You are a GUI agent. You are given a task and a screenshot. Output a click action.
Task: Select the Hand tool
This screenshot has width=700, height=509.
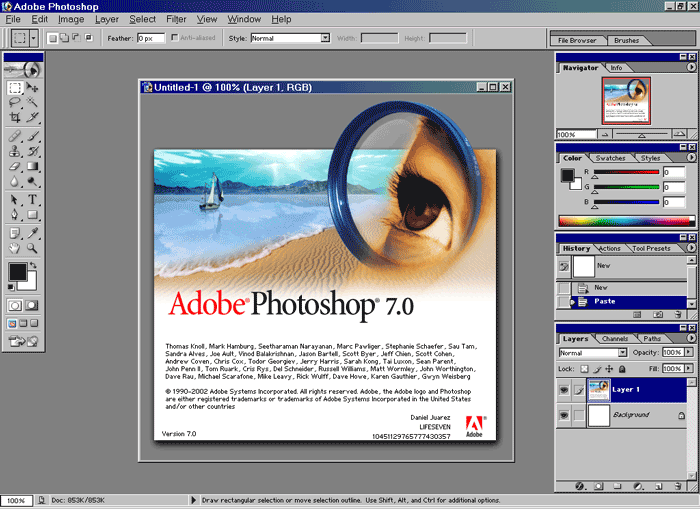pos(14,248)
